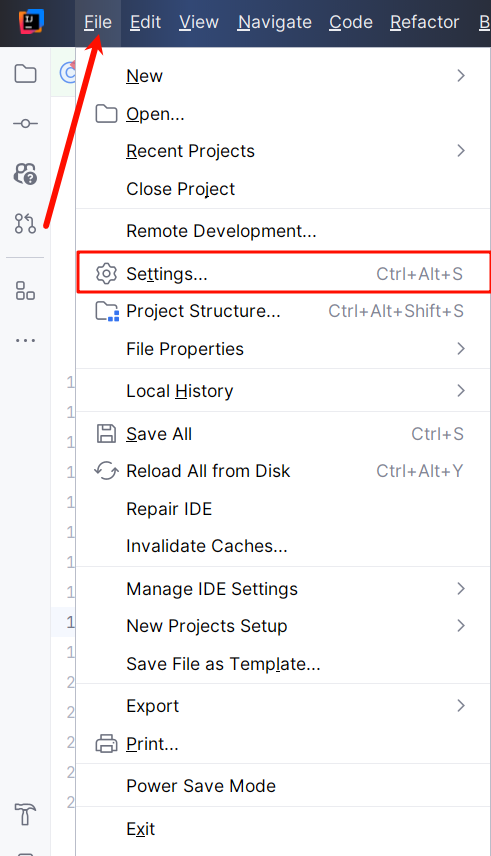This screenshot has height=856, width=491.
Task: Expand the New submenu
Action: [283, 76]
